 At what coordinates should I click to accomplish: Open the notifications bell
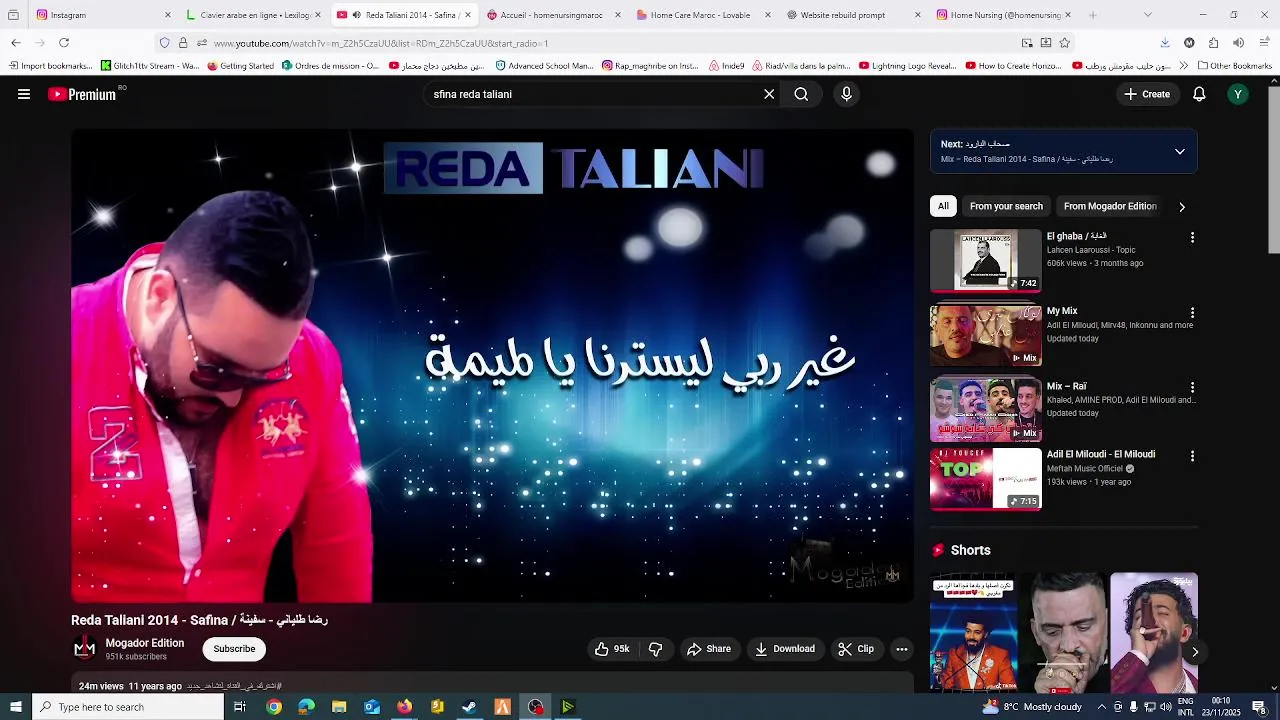coord(1199,94)
